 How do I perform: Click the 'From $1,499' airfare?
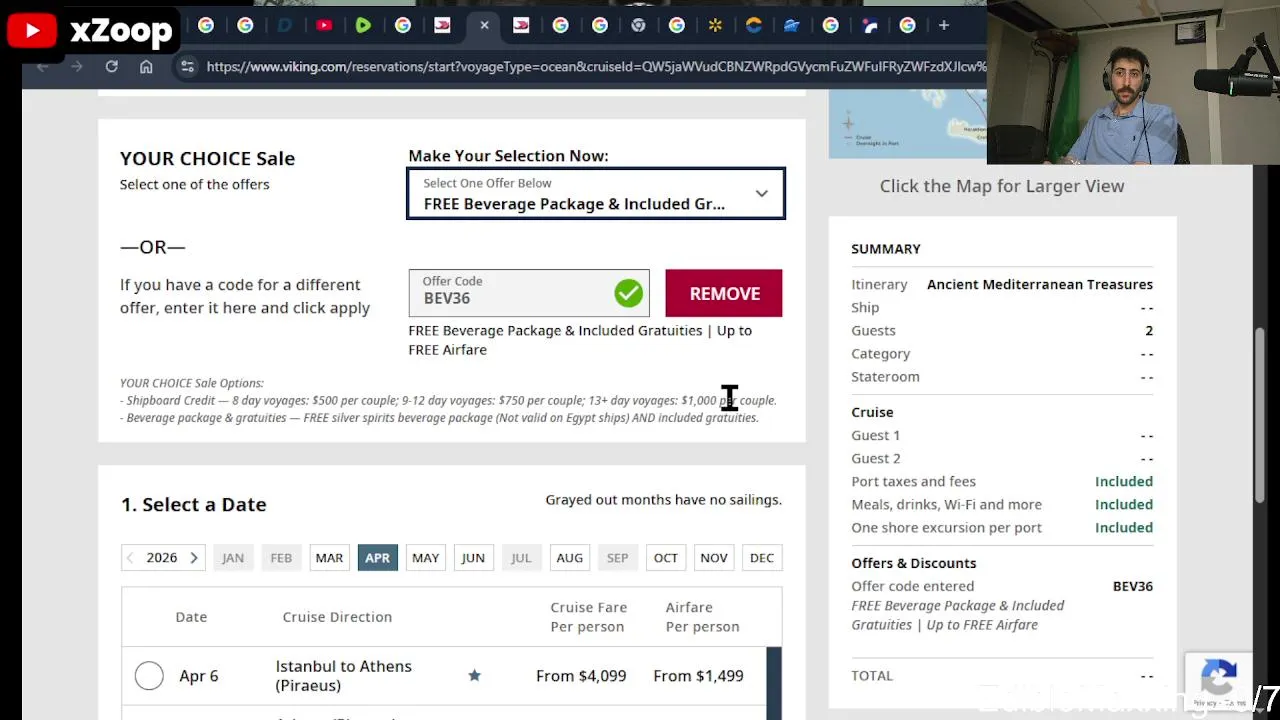(698, 676)
